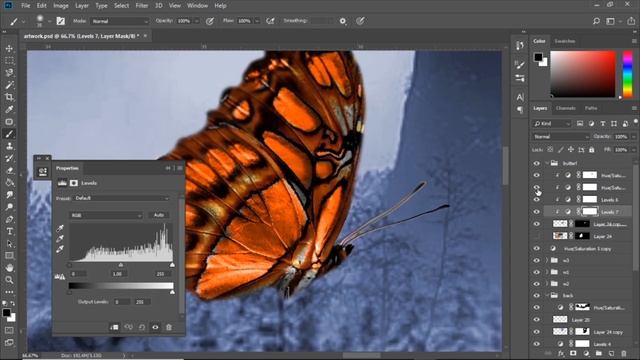
Task: Expand the w3 group
Action: pos(547,260)
